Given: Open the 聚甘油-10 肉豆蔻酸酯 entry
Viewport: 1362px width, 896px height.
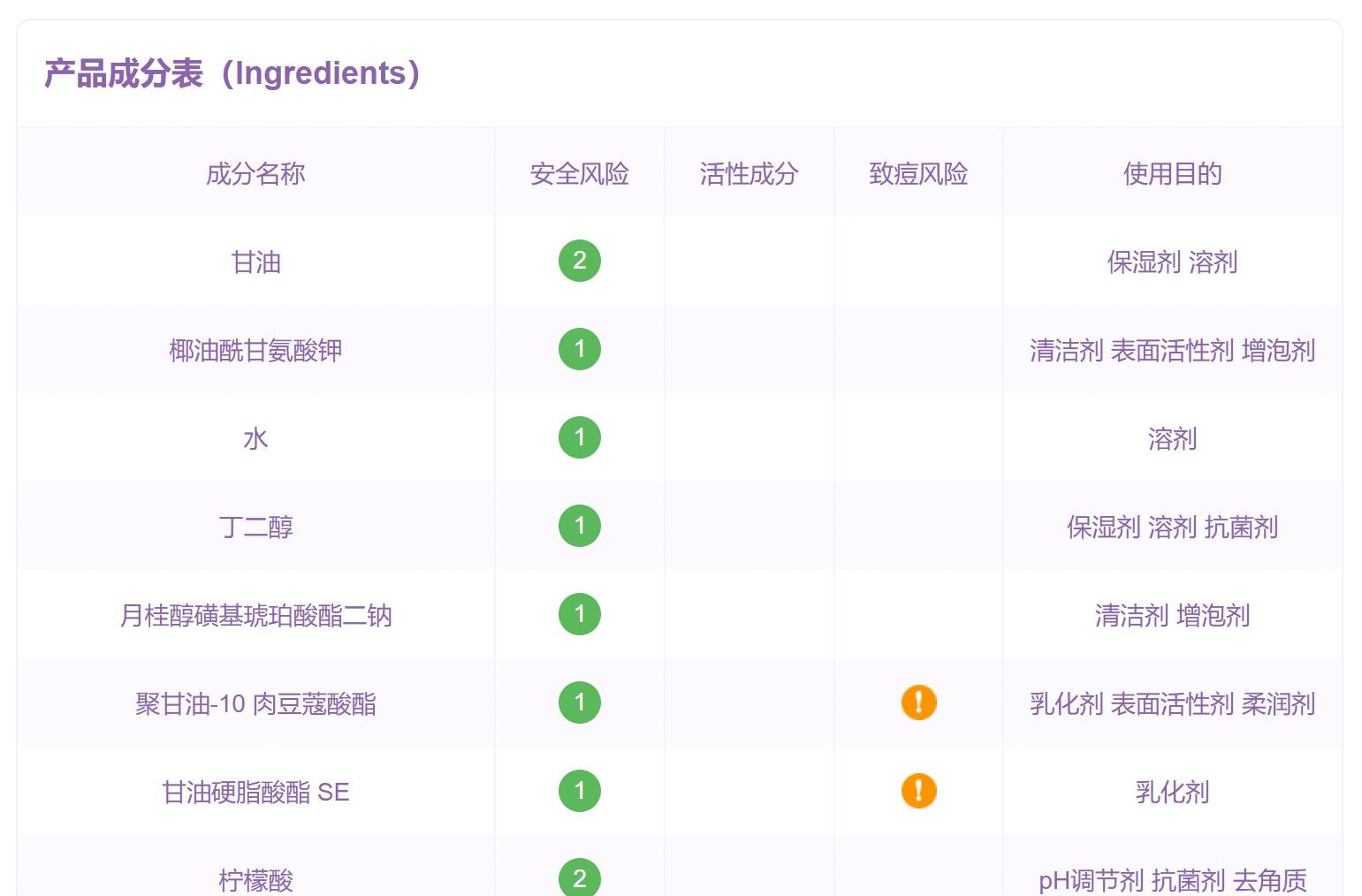Looking at the screenshot, I should (255, 703).
